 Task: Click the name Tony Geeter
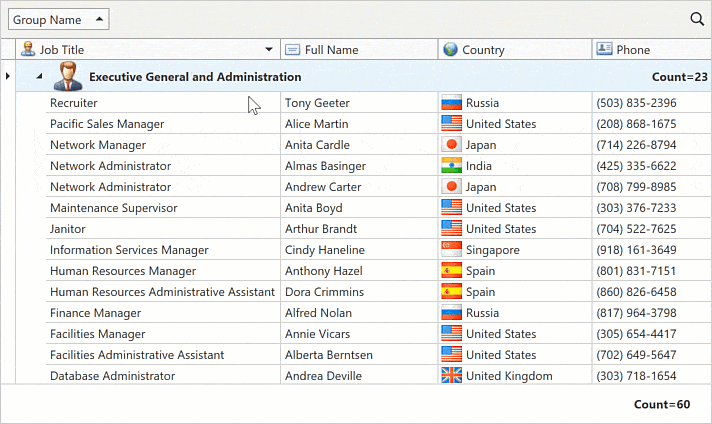point(317,103)
